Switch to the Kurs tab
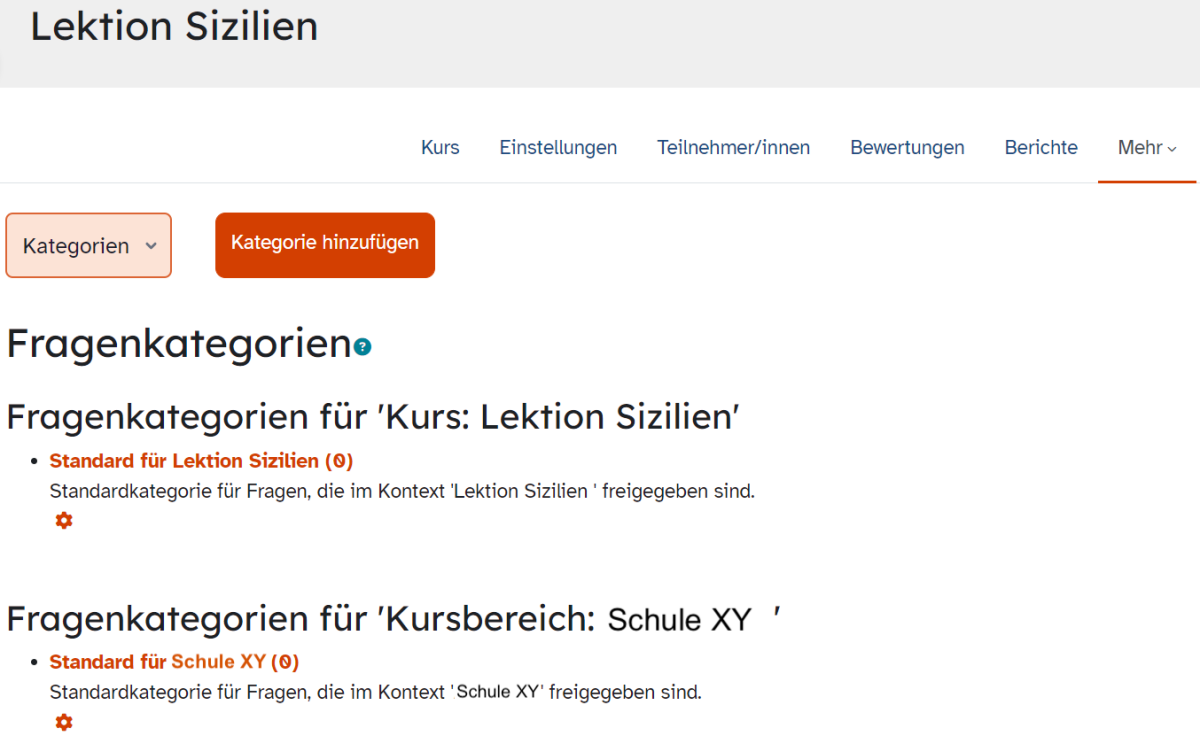 pyautogui.click(x=440, y=148)
